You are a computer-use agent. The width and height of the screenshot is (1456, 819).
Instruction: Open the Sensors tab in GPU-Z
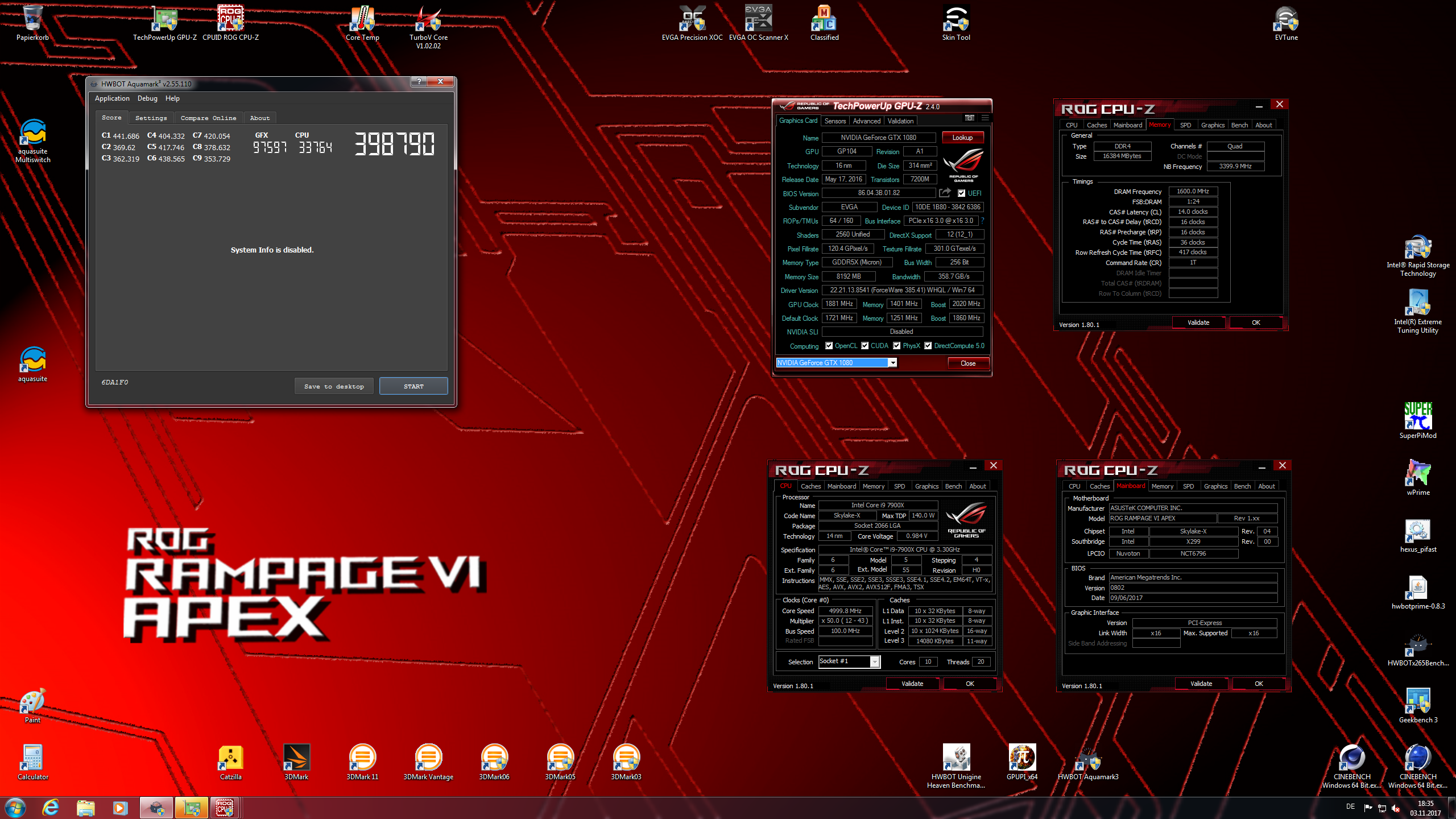[x=835, y=121]
